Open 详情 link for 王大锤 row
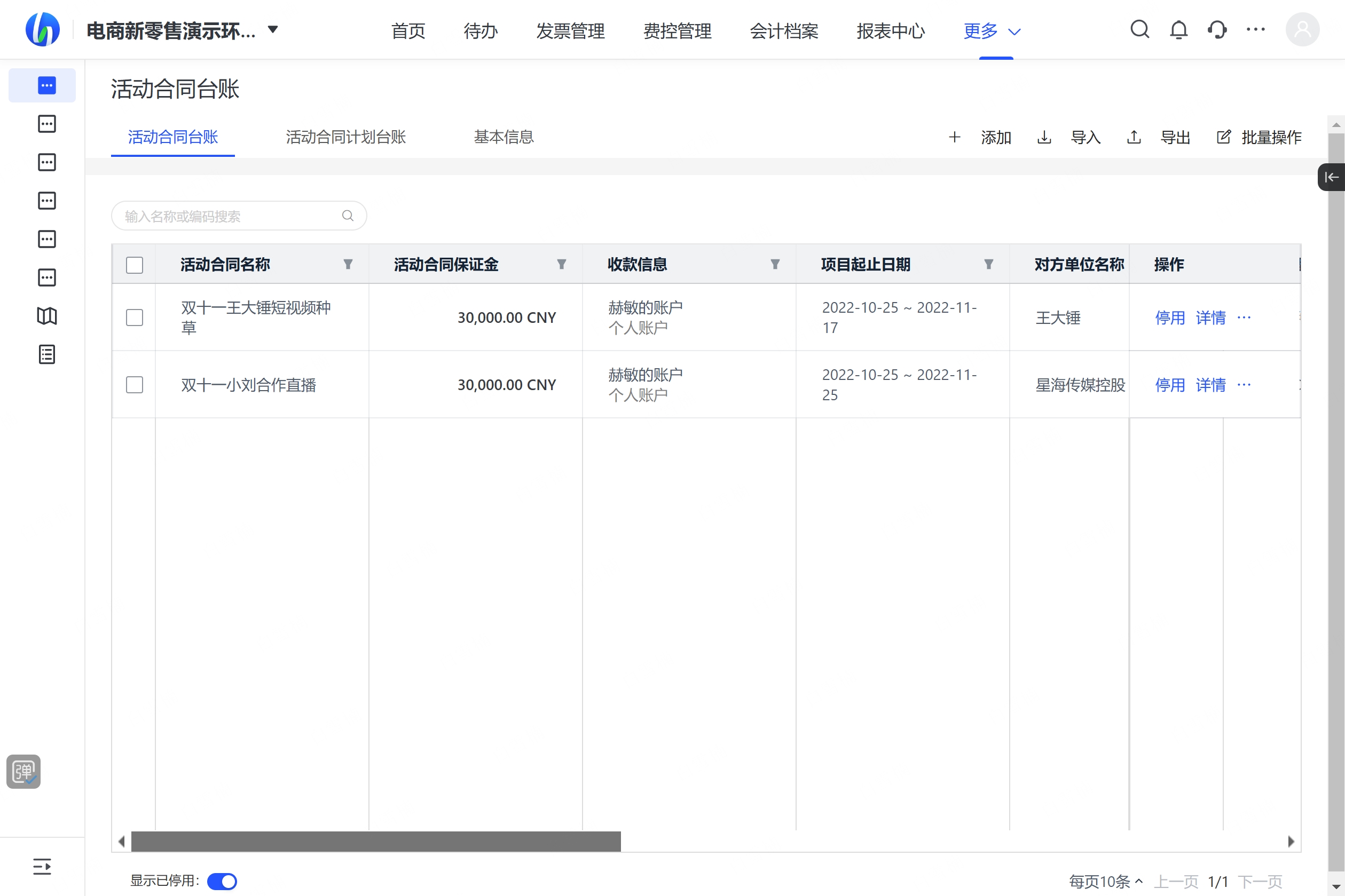Screen dimensions: 1345x896 [1210, 318]
